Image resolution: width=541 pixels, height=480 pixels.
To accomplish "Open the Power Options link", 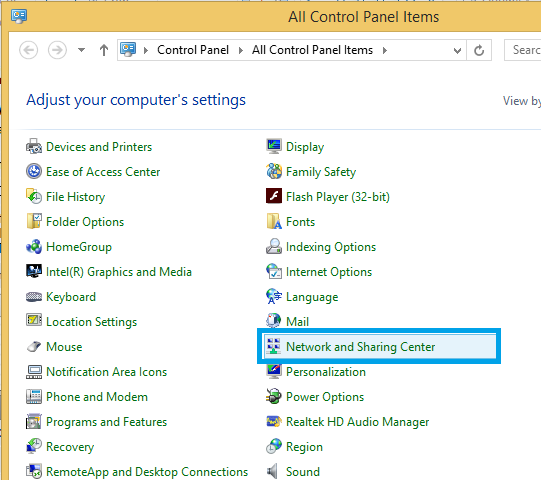I will 325,397.
